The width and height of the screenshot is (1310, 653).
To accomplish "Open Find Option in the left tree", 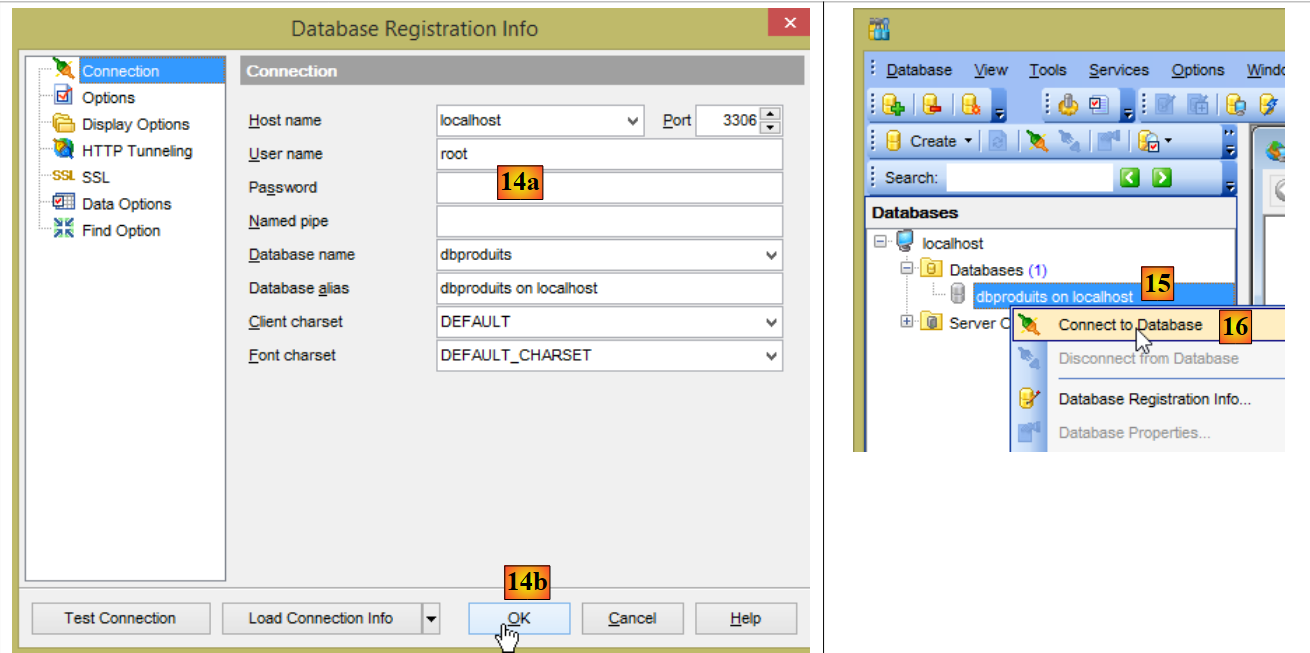I will coord(120,230).
